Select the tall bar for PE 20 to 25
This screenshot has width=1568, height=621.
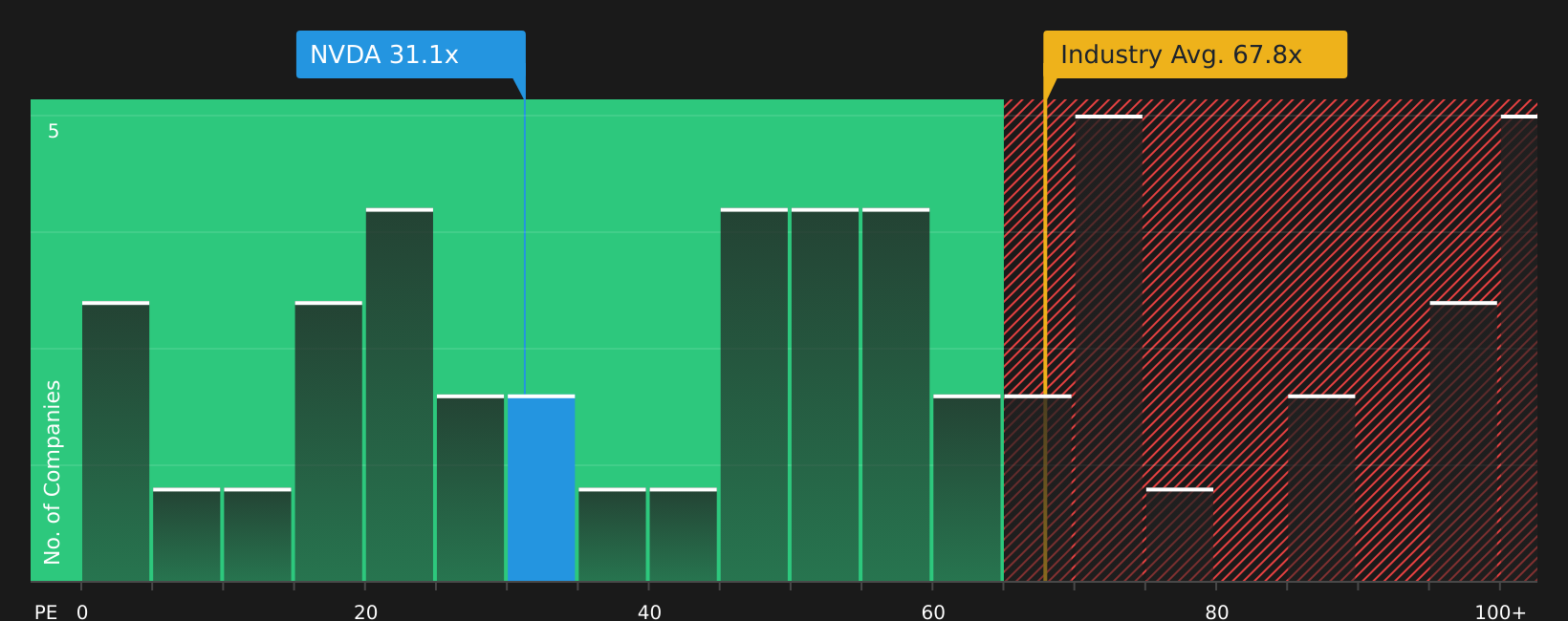[400, 395]
